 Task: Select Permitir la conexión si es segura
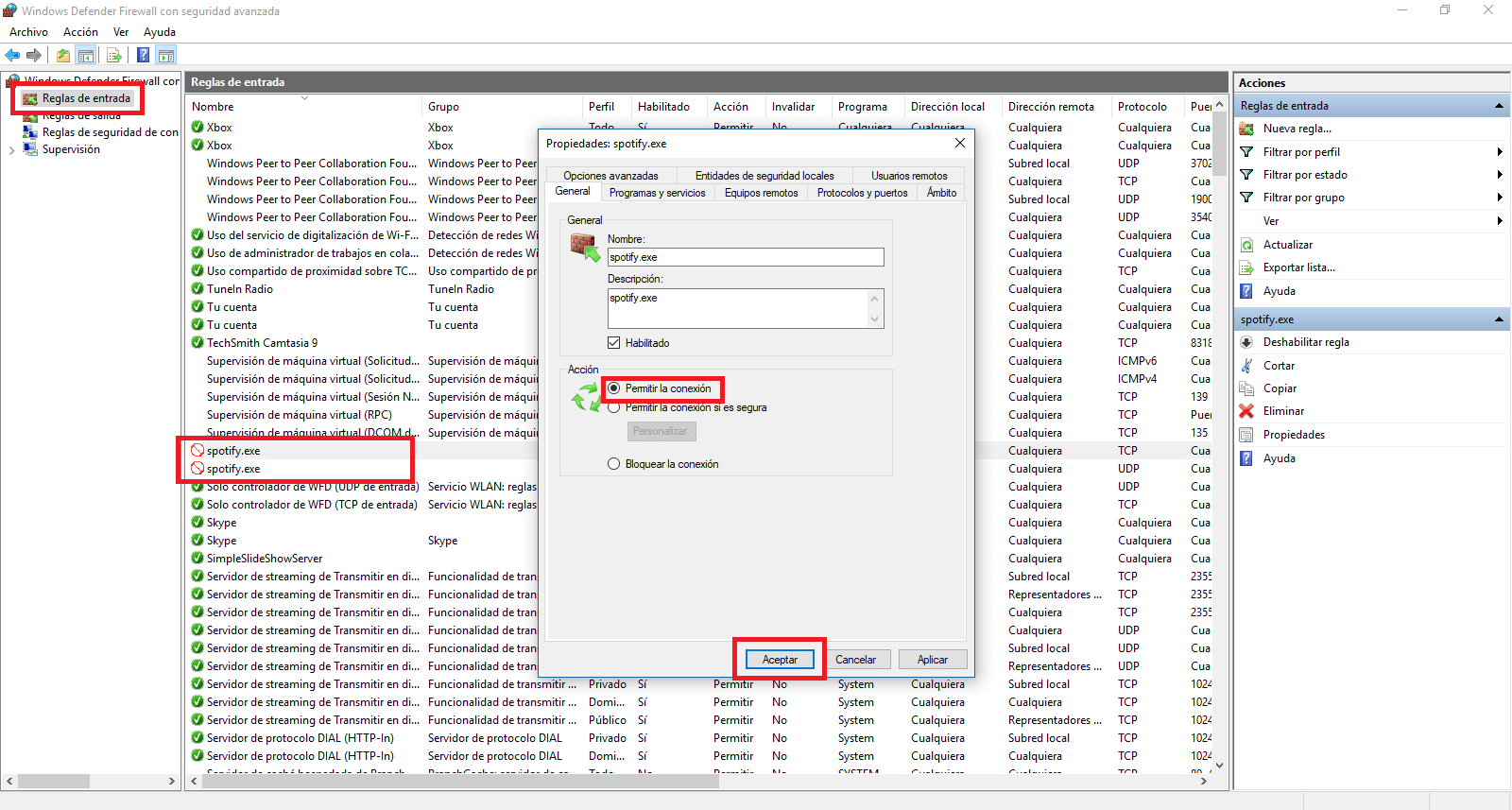614,408
